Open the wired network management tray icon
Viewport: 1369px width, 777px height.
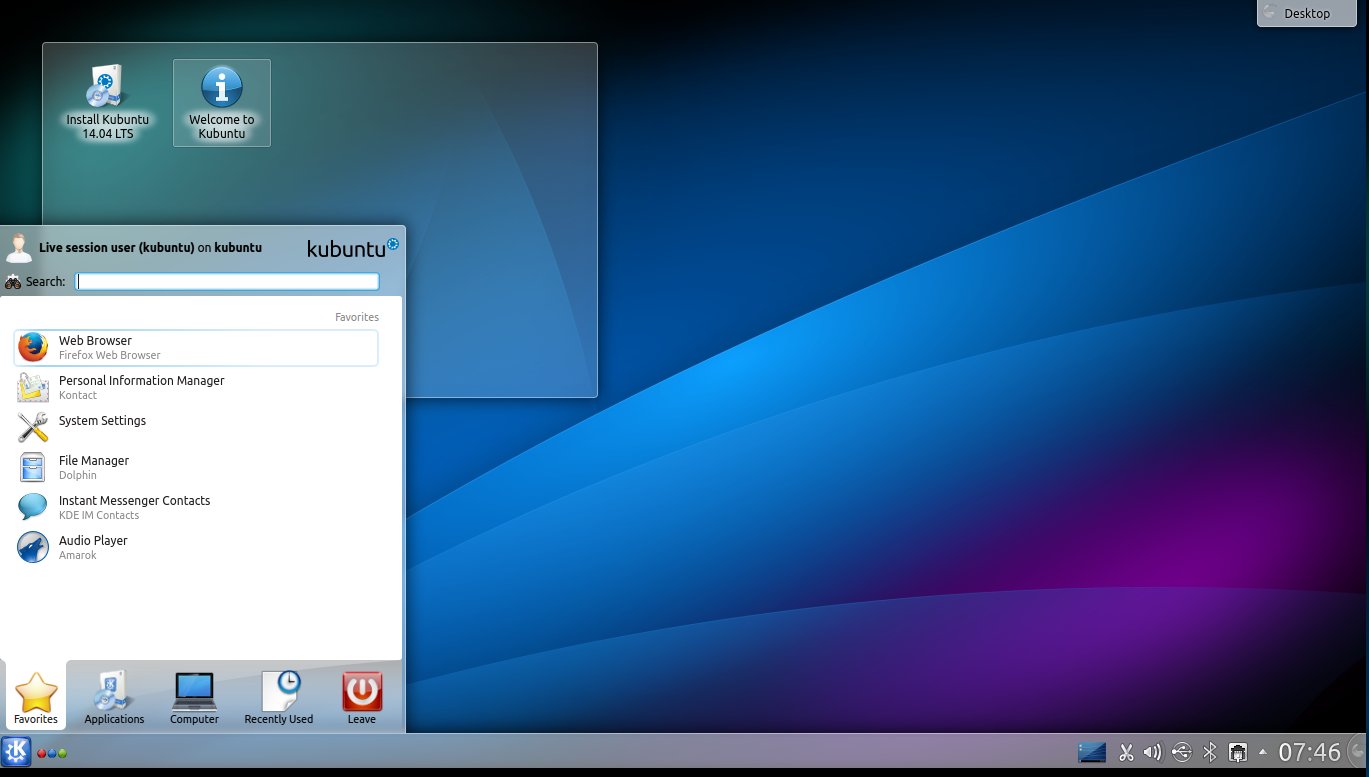click(1237, 752)
